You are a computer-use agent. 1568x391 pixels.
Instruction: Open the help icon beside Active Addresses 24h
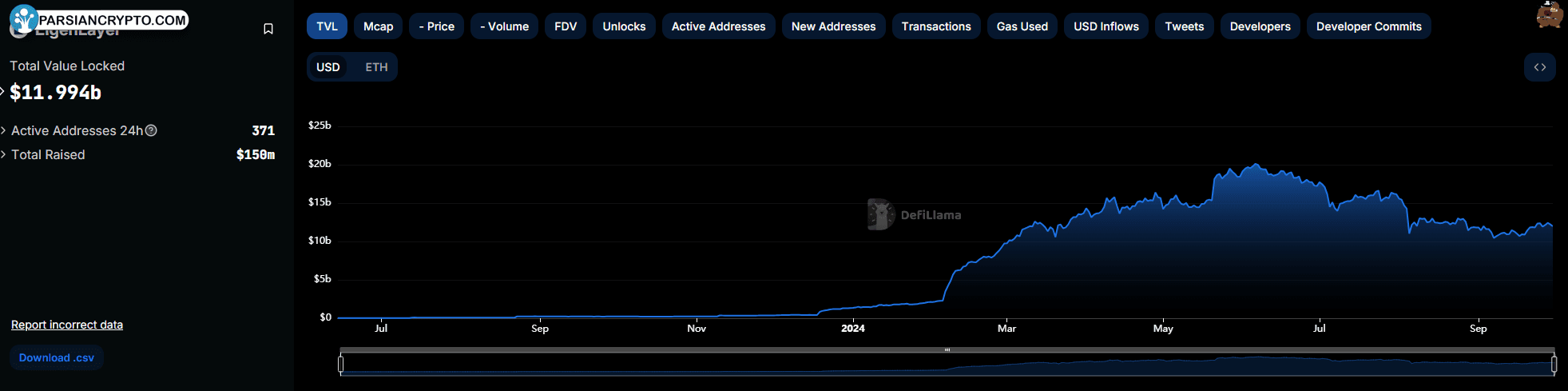click(151, 130)
